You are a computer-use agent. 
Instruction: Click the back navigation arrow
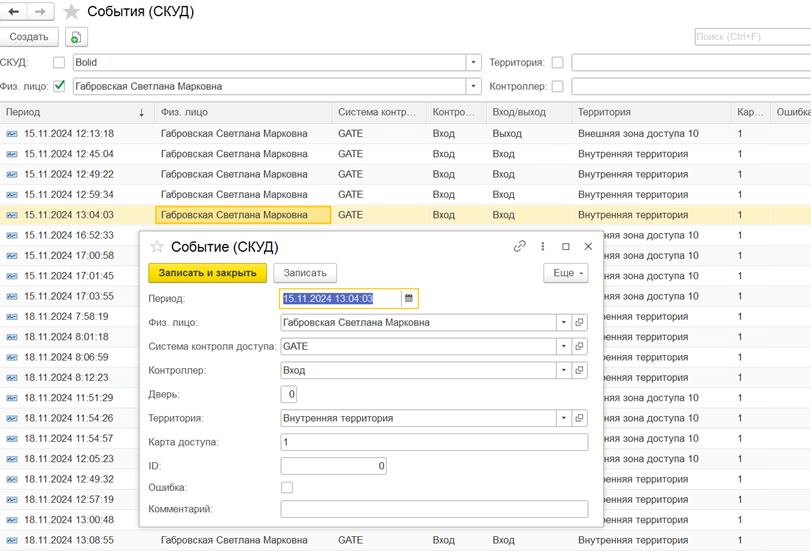pos(15,12)
